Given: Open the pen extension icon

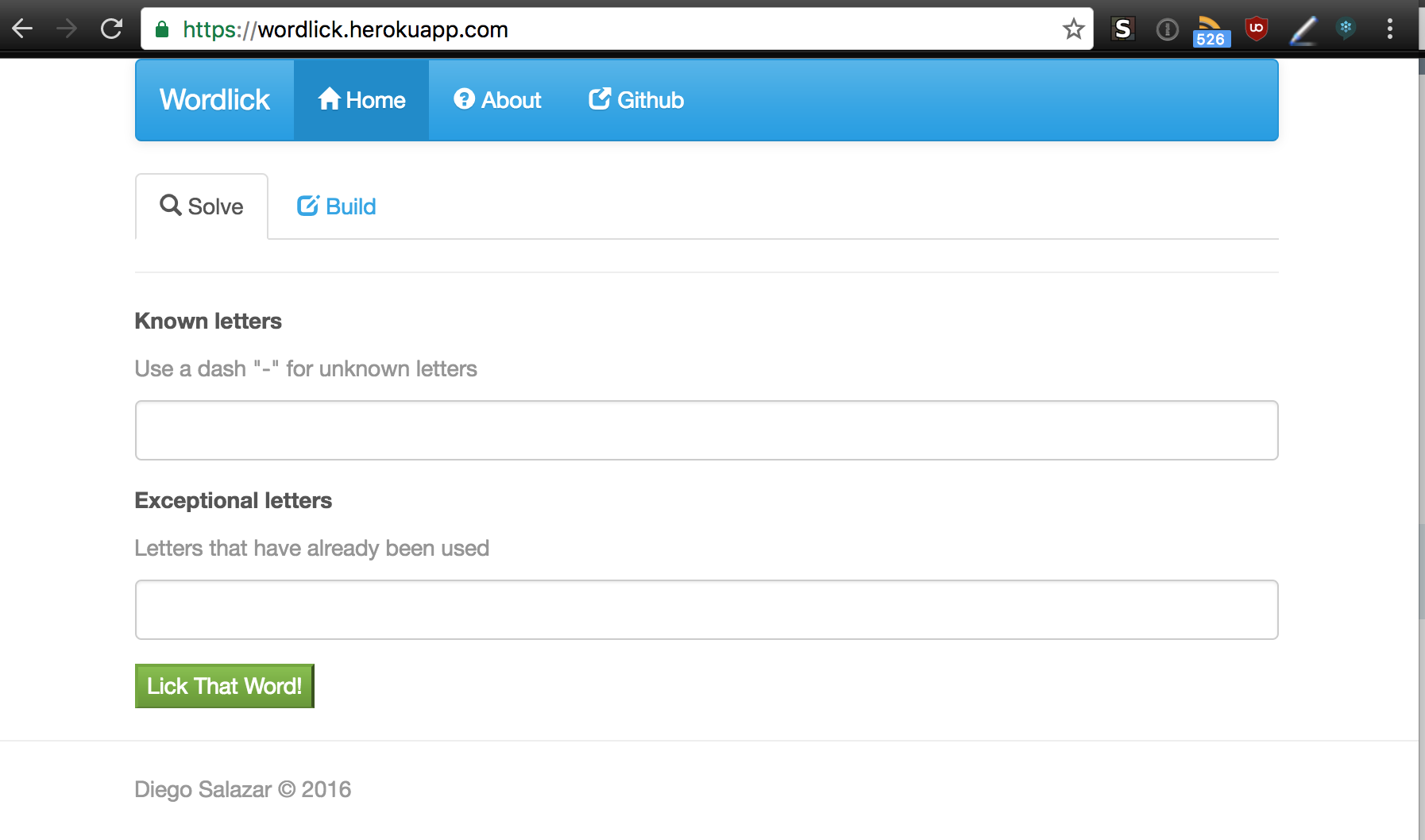Looking at the screenshot, I should click(x=1303, y=31).
